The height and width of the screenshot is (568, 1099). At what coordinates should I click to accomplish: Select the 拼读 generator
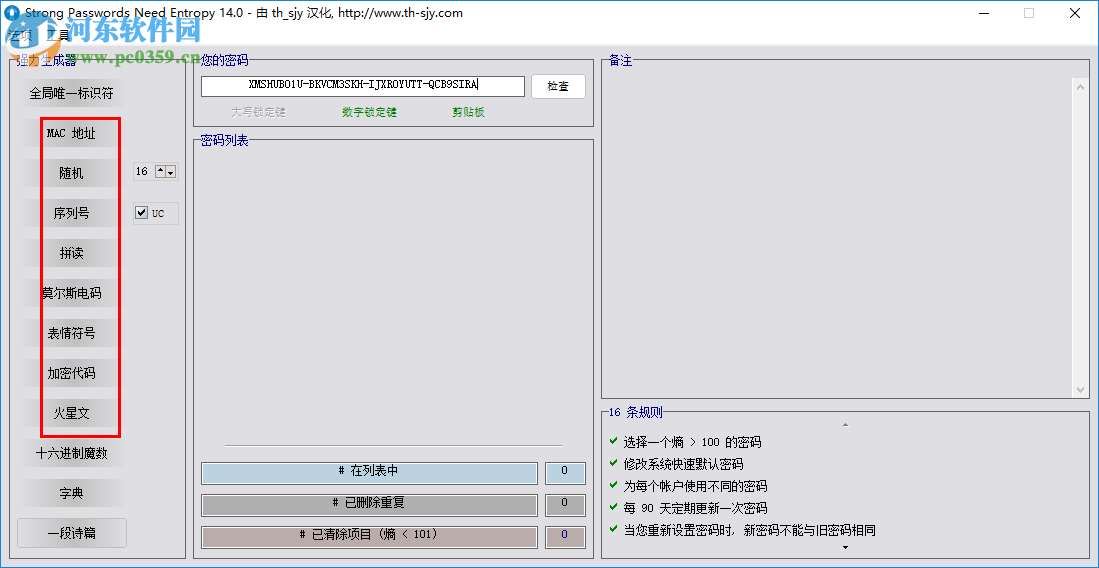coord(71,253)
